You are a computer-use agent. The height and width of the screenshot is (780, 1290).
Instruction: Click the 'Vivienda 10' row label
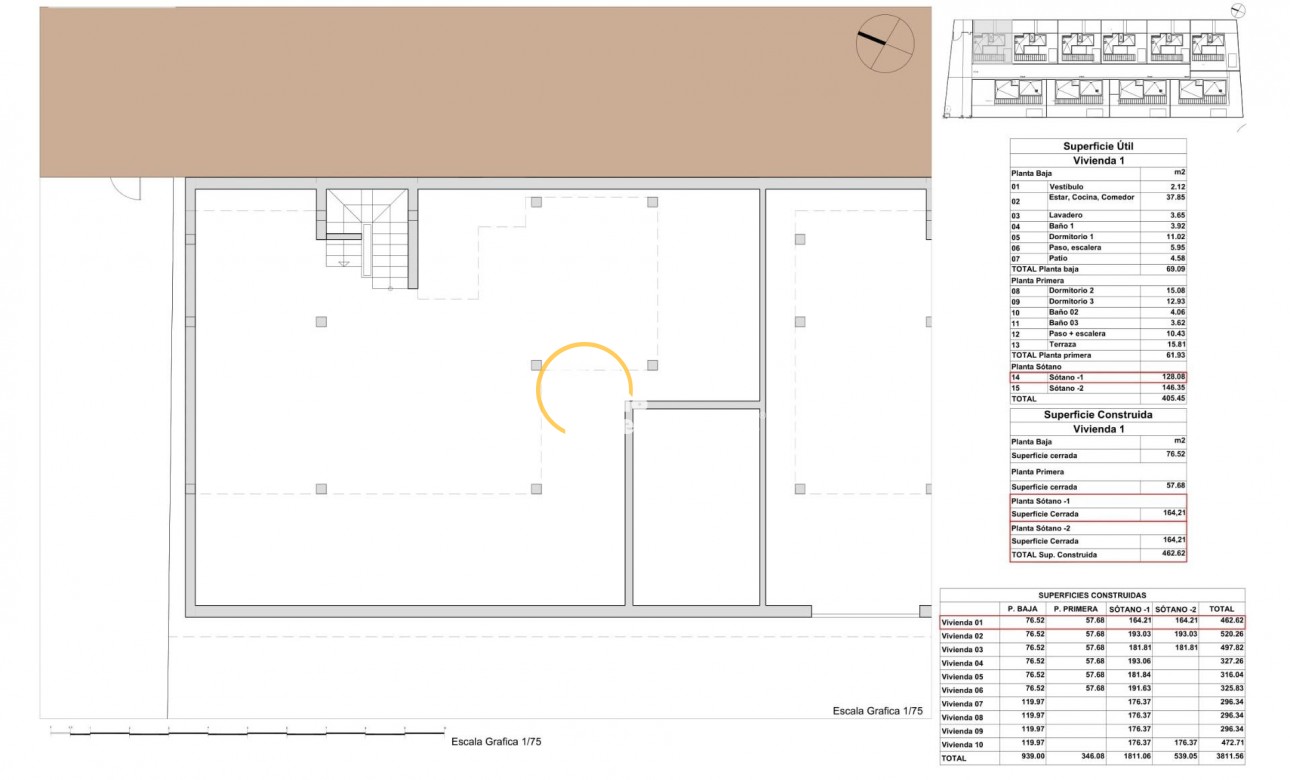[962, 744]
